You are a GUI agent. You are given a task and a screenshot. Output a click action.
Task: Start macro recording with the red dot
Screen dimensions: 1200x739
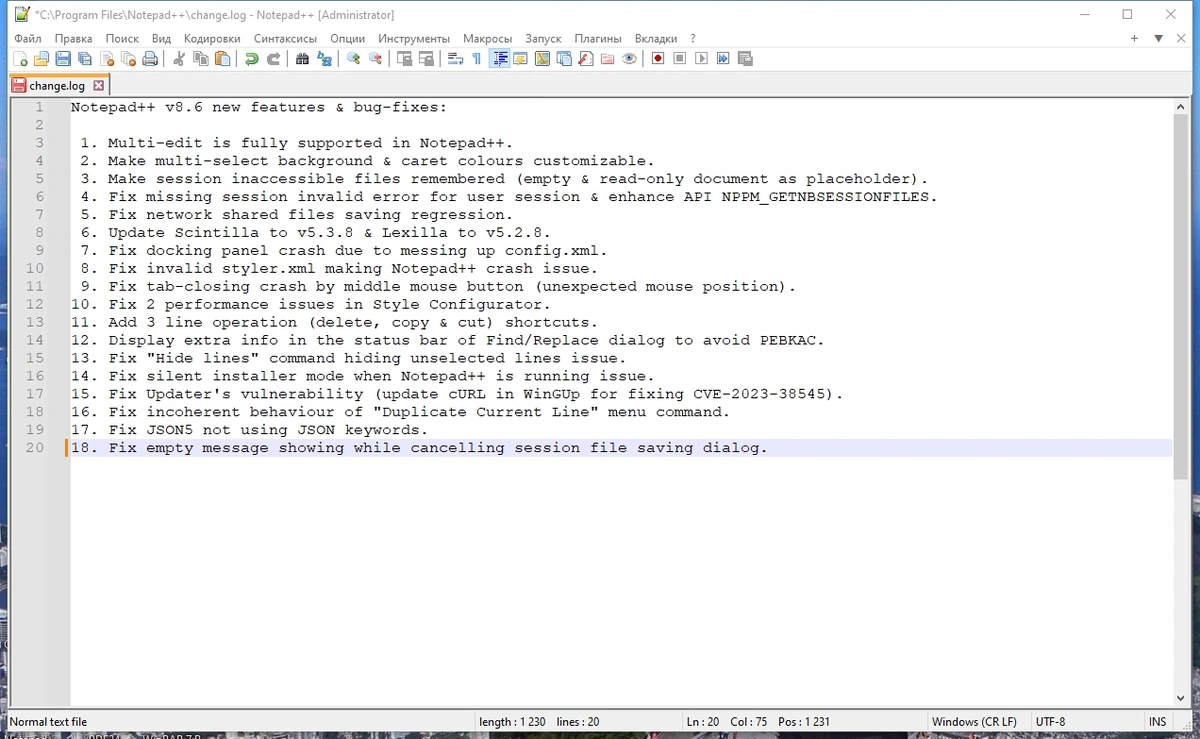658,59
